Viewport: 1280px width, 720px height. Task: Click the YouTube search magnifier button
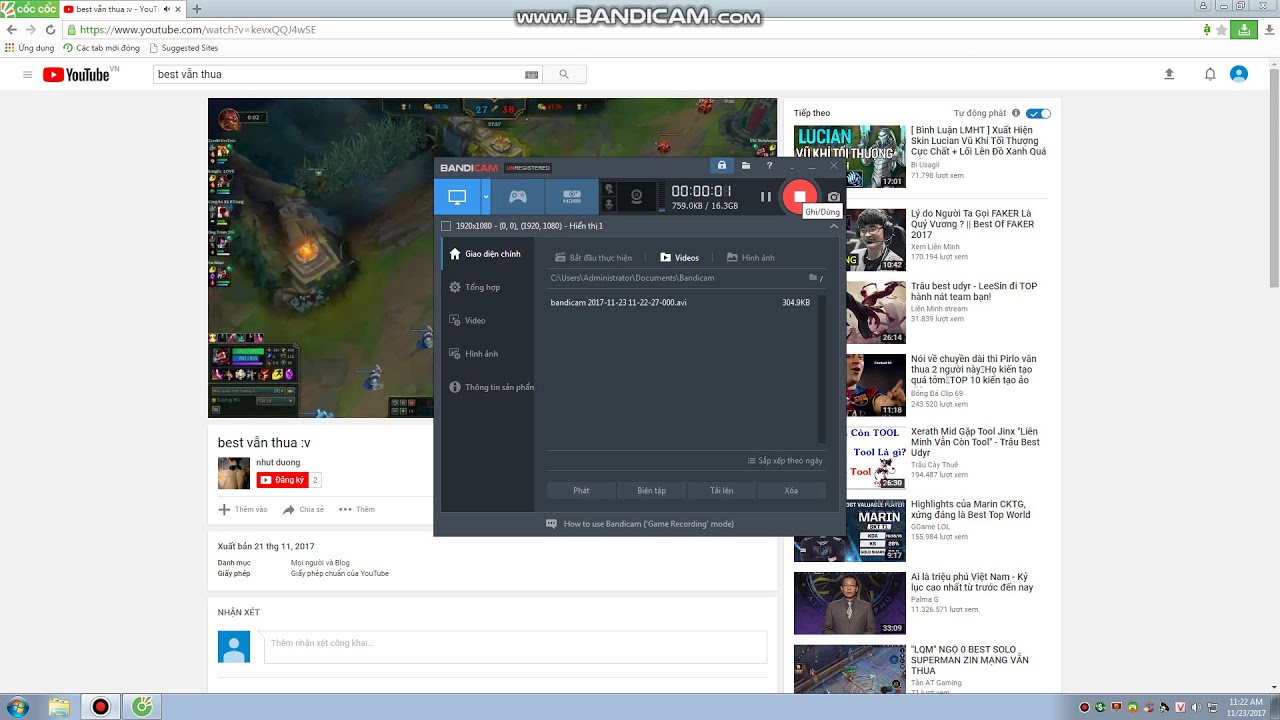564,74
